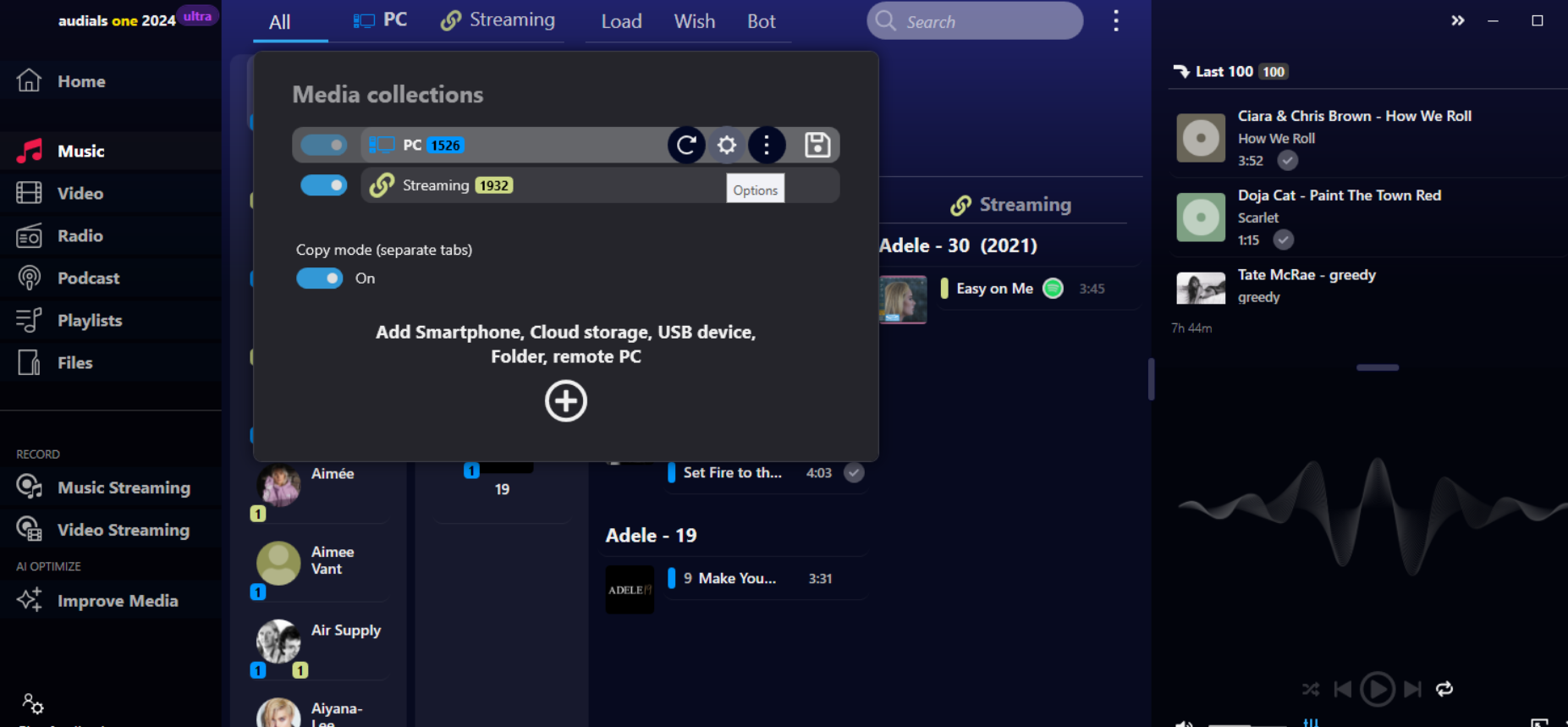Open PC collection options gear
The image size is (1568, 727).
[726, 145]
